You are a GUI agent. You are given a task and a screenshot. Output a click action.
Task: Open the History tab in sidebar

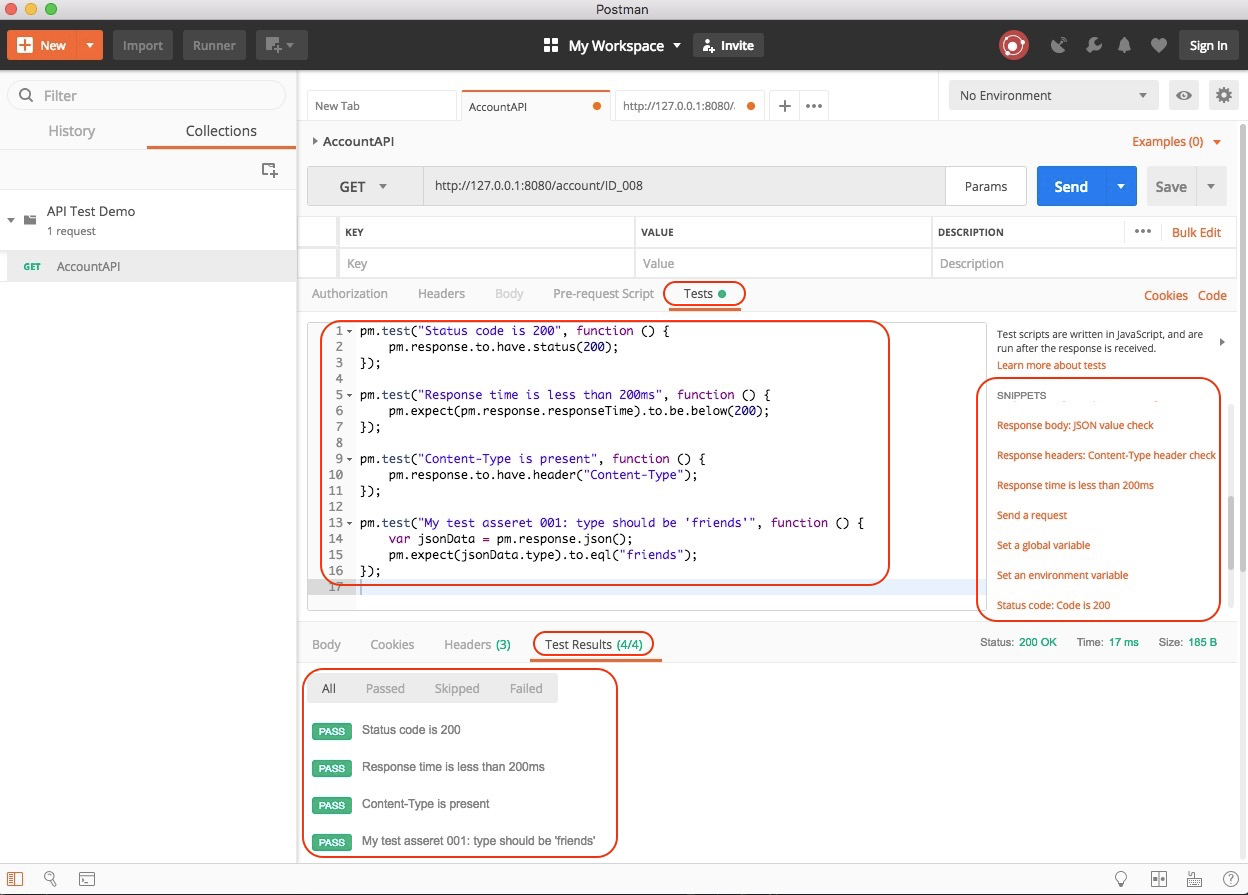[72, 131]
